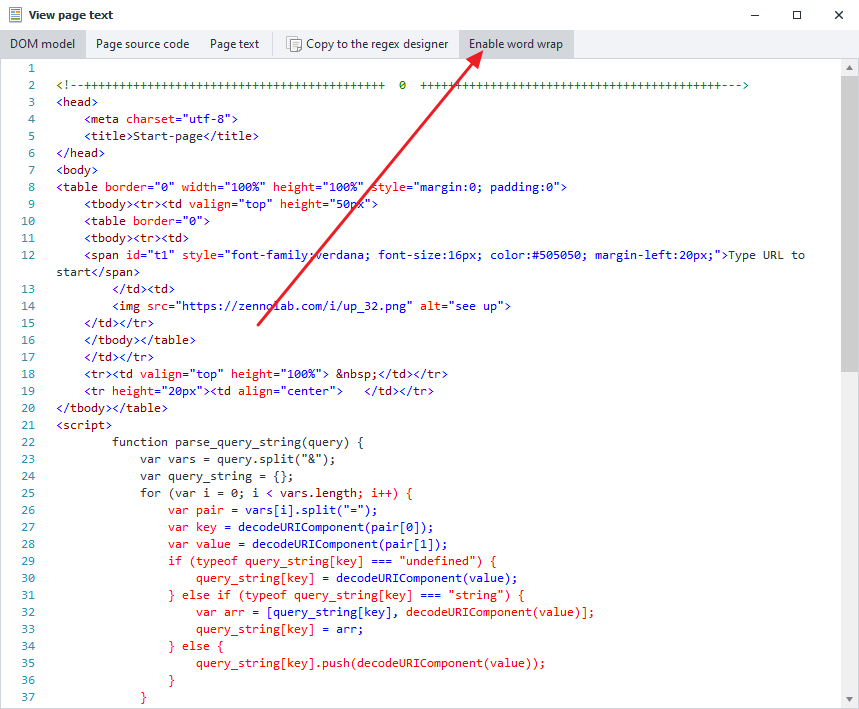Click the </tbody></table> text on line 16
859x709 pixels.
coord(140,340)
